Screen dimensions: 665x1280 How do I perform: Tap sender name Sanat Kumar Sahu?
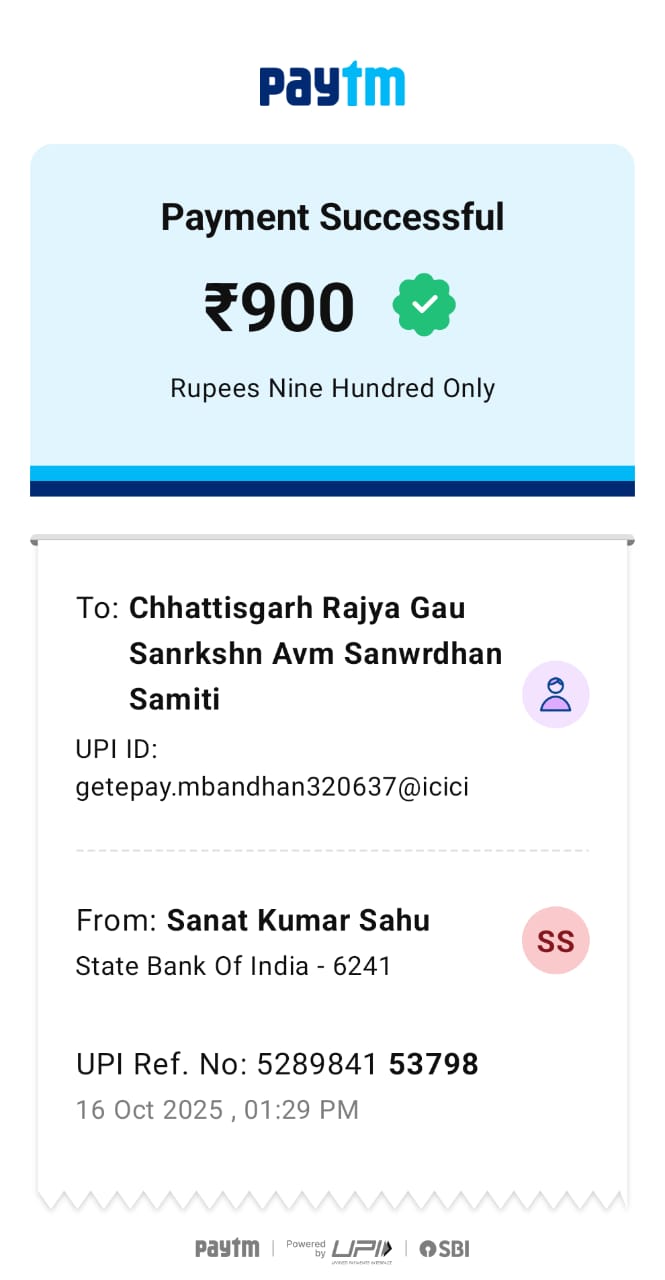298,920
